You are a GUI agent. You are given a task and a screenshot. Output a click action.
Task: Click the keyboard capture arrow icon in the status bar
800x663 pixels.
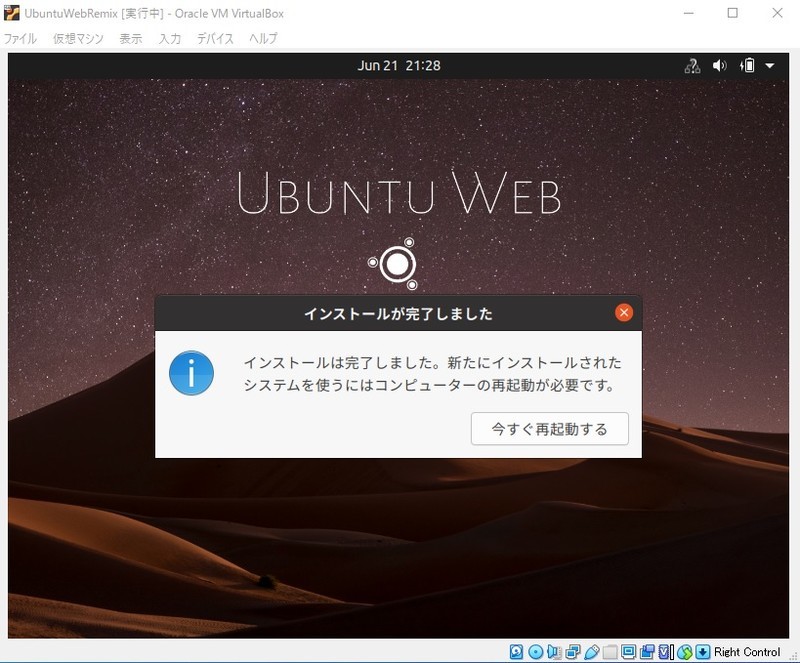(703, 652)
